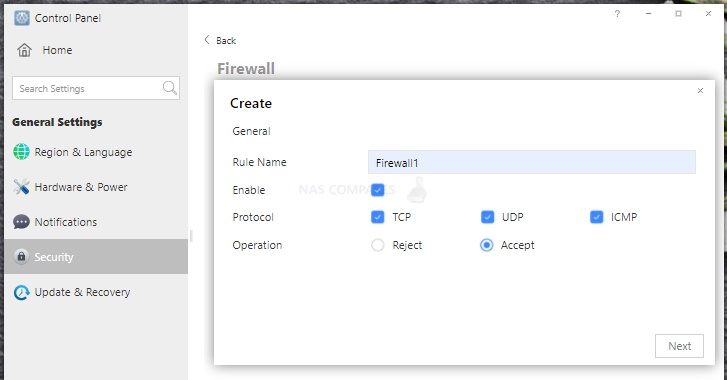
Task: Click the Search Settings input box
Action: 96,88
